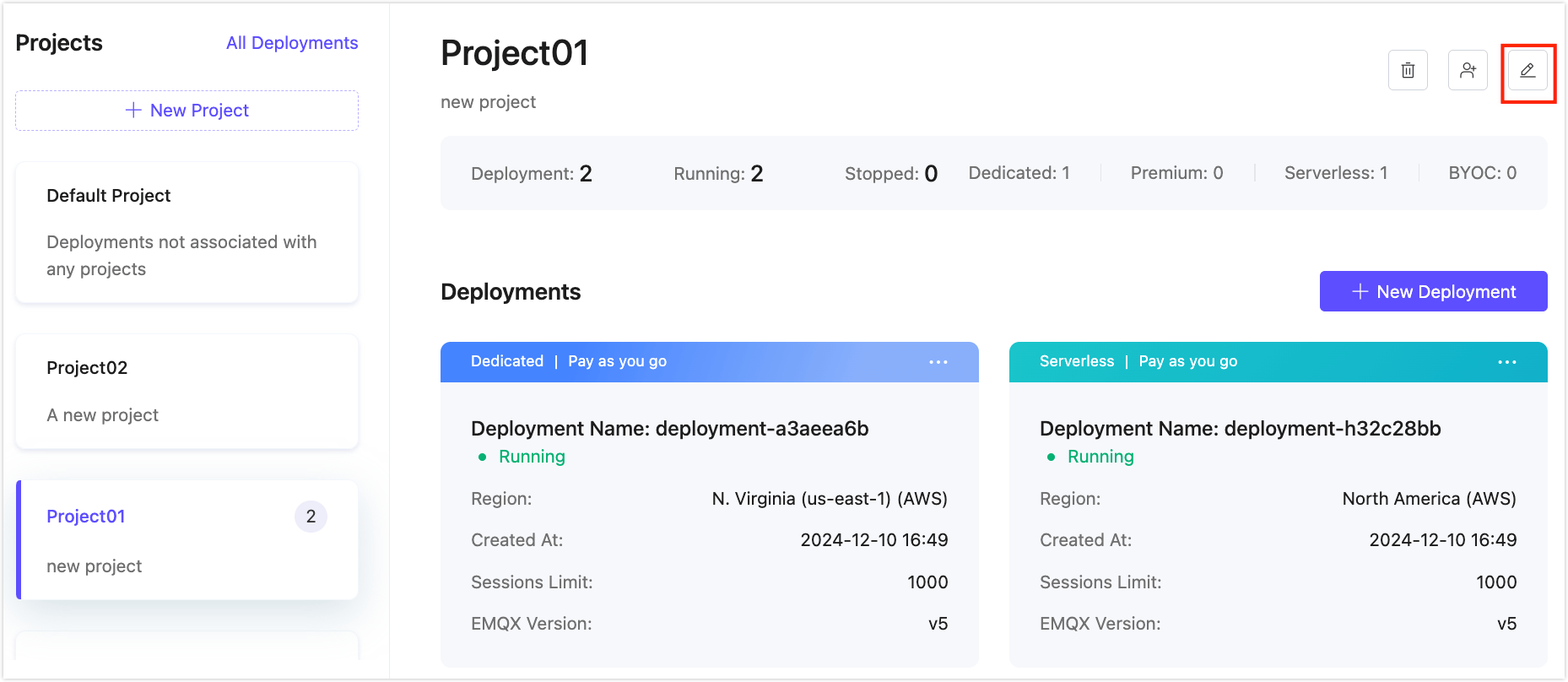Image resolution: width=1568 pixels, height=682 pixels.
Task: Click the delete project trash icon
Action: 1408,70
